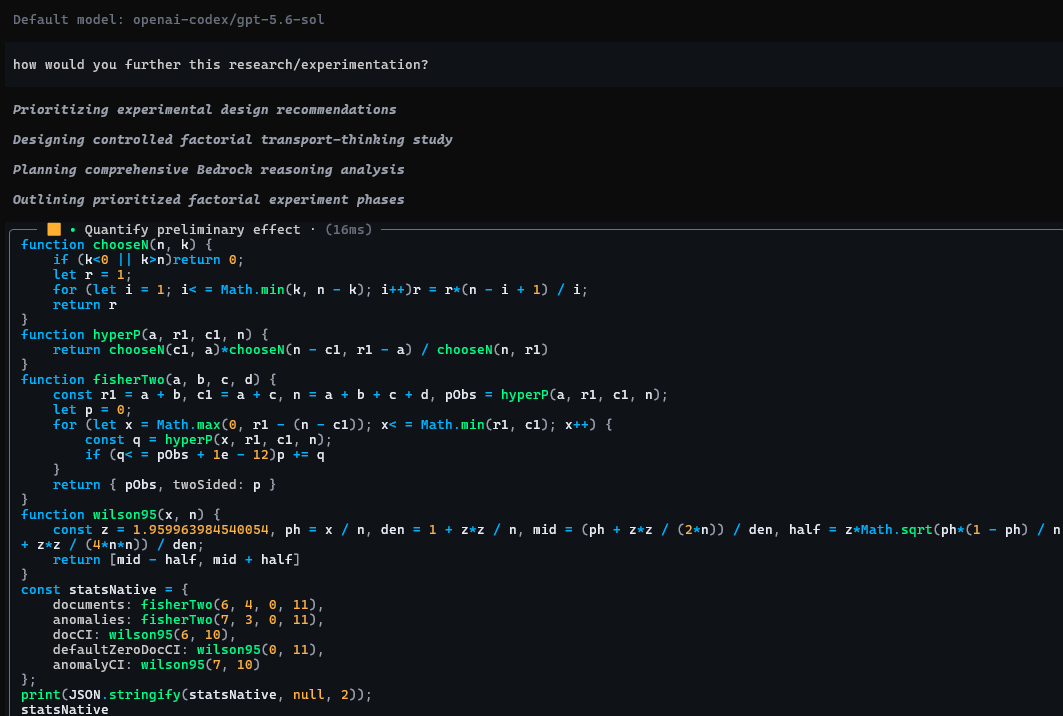Click the 'const r1 = a + b' declaration line

(361, 395)
